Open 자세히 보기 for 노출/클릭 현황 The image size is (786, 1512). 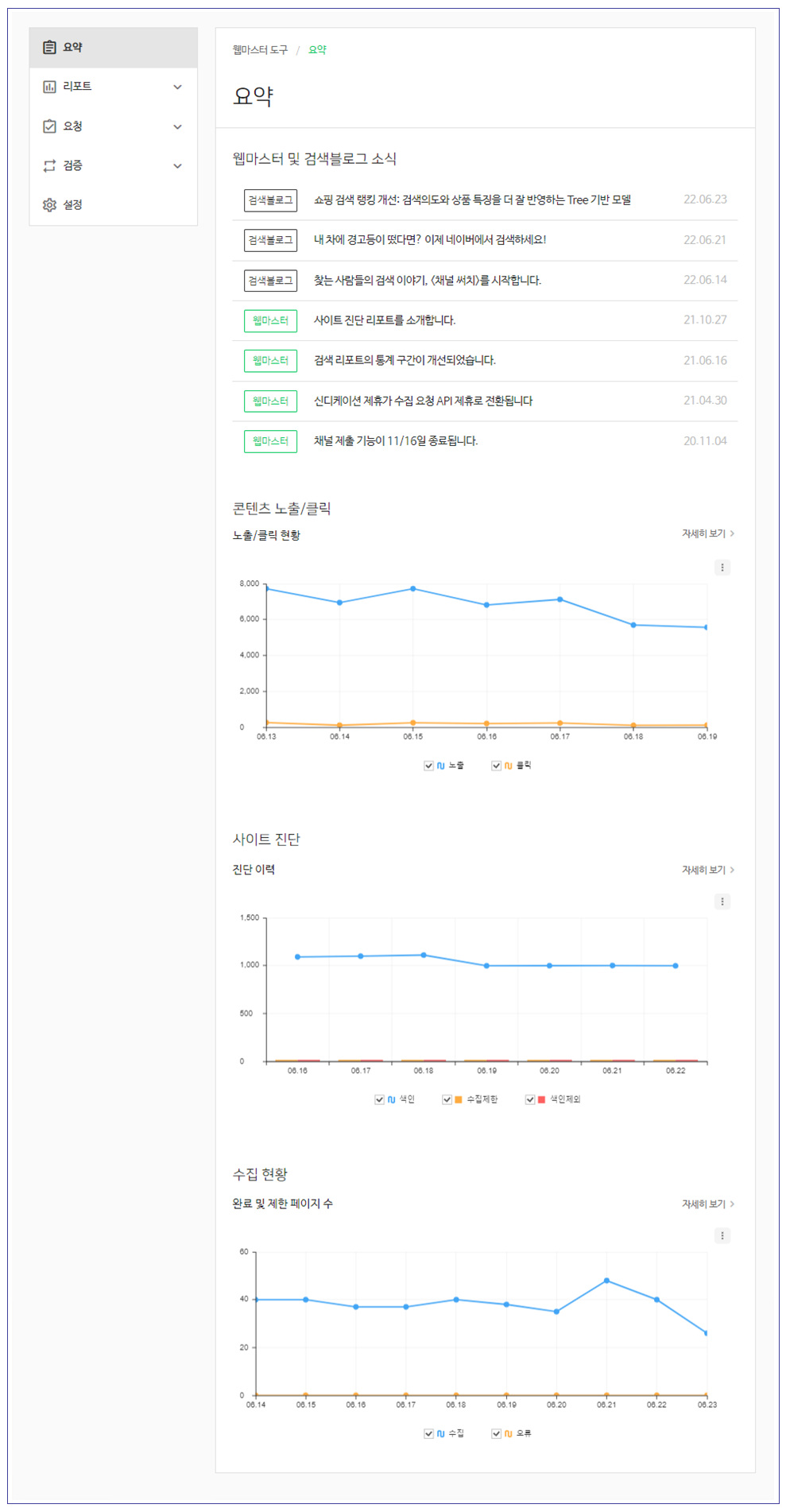click(707, 533)
